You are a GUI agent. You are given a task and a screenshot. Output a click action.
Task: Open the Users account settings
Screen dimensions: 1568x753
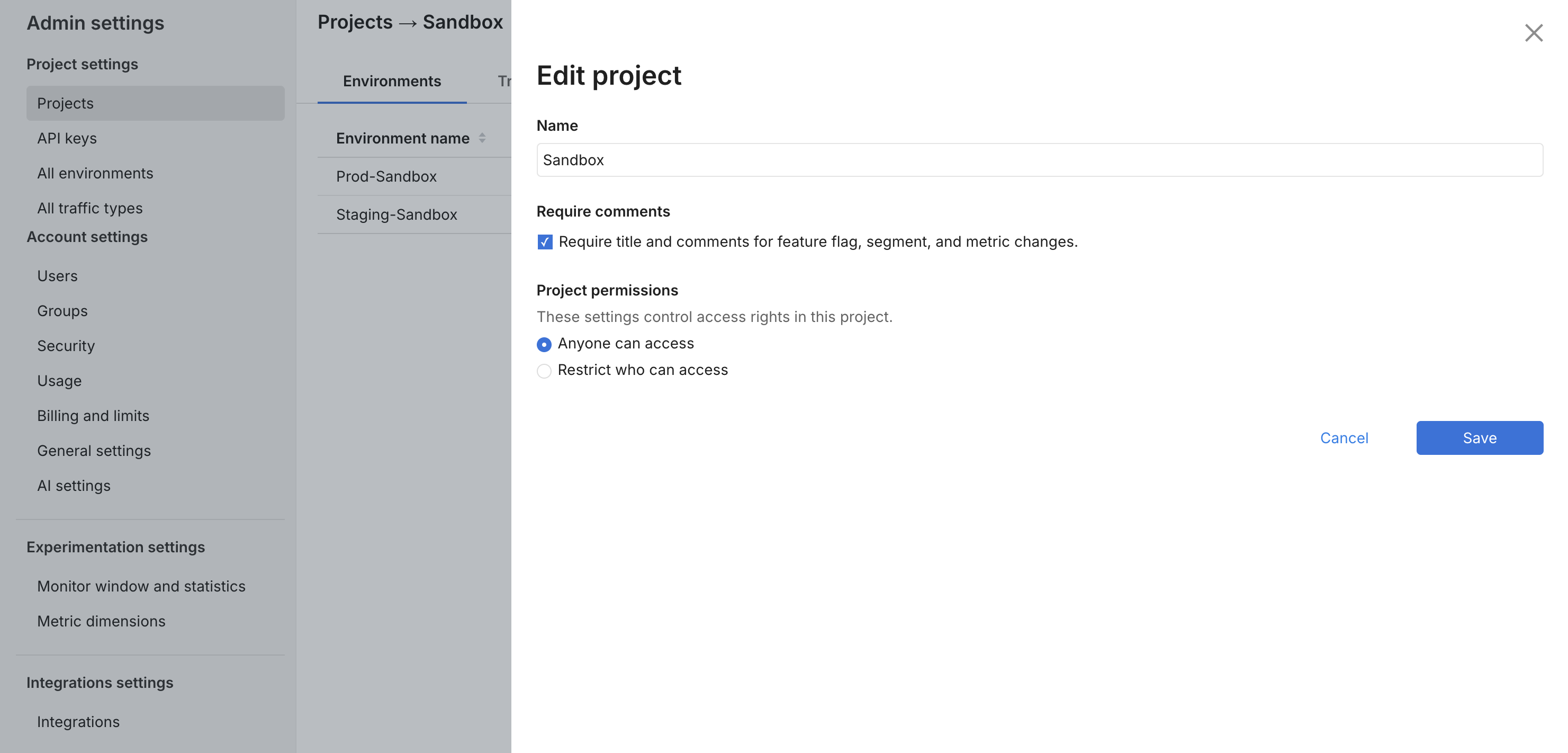[x=57, y=276]
